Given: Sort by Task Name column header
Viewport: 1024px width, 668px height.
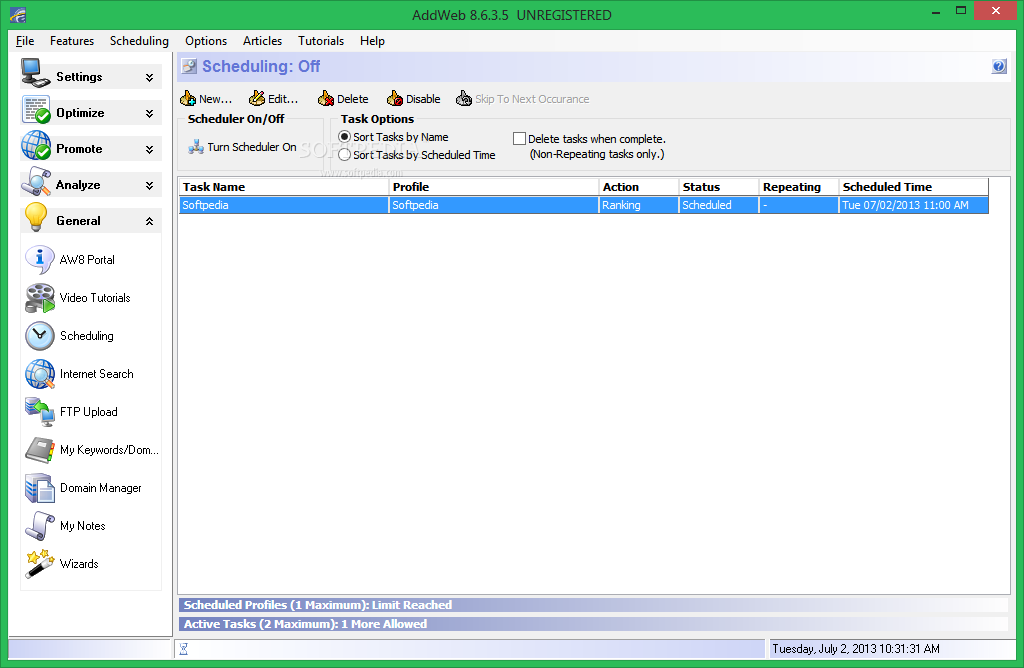Looking at the screenshot, I should [x=284, y=187].
